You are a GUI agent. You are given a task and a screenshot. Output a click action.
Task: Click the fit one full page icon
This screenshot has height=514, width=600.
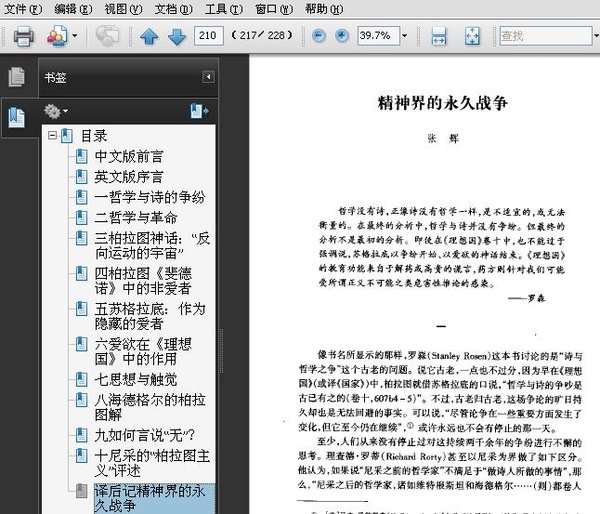[x=472, y=36]
